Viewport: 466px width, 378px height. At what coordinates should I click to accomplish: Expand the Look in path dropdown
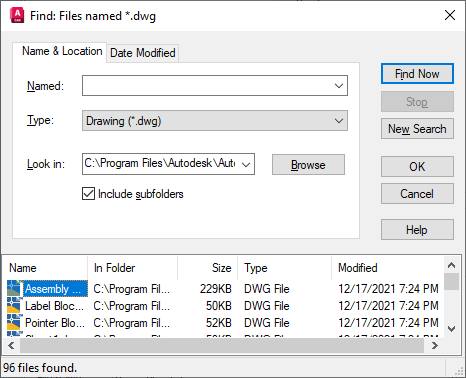[x=246, y=164]
